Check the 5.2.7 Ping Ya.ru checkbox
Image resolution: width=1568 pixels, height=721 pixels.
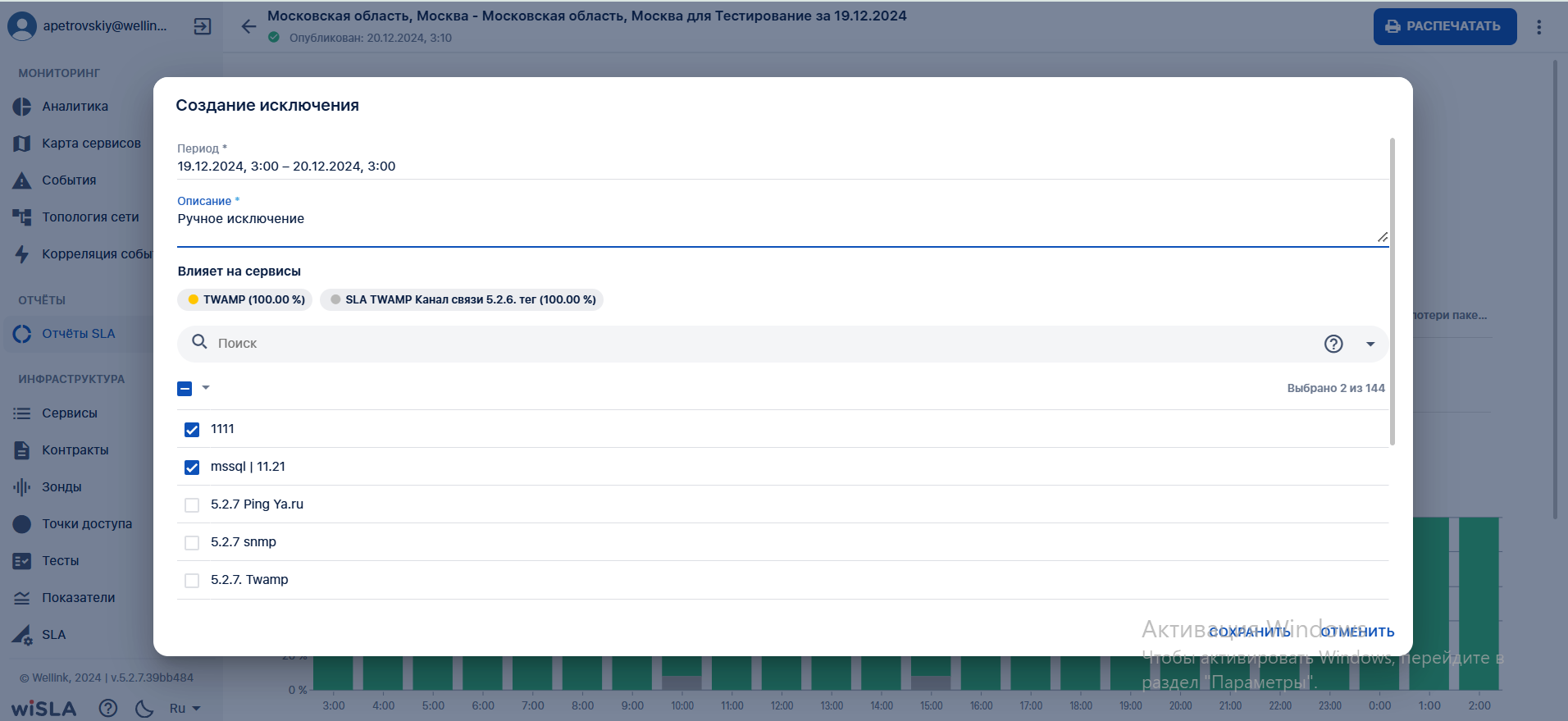(192, 505)
